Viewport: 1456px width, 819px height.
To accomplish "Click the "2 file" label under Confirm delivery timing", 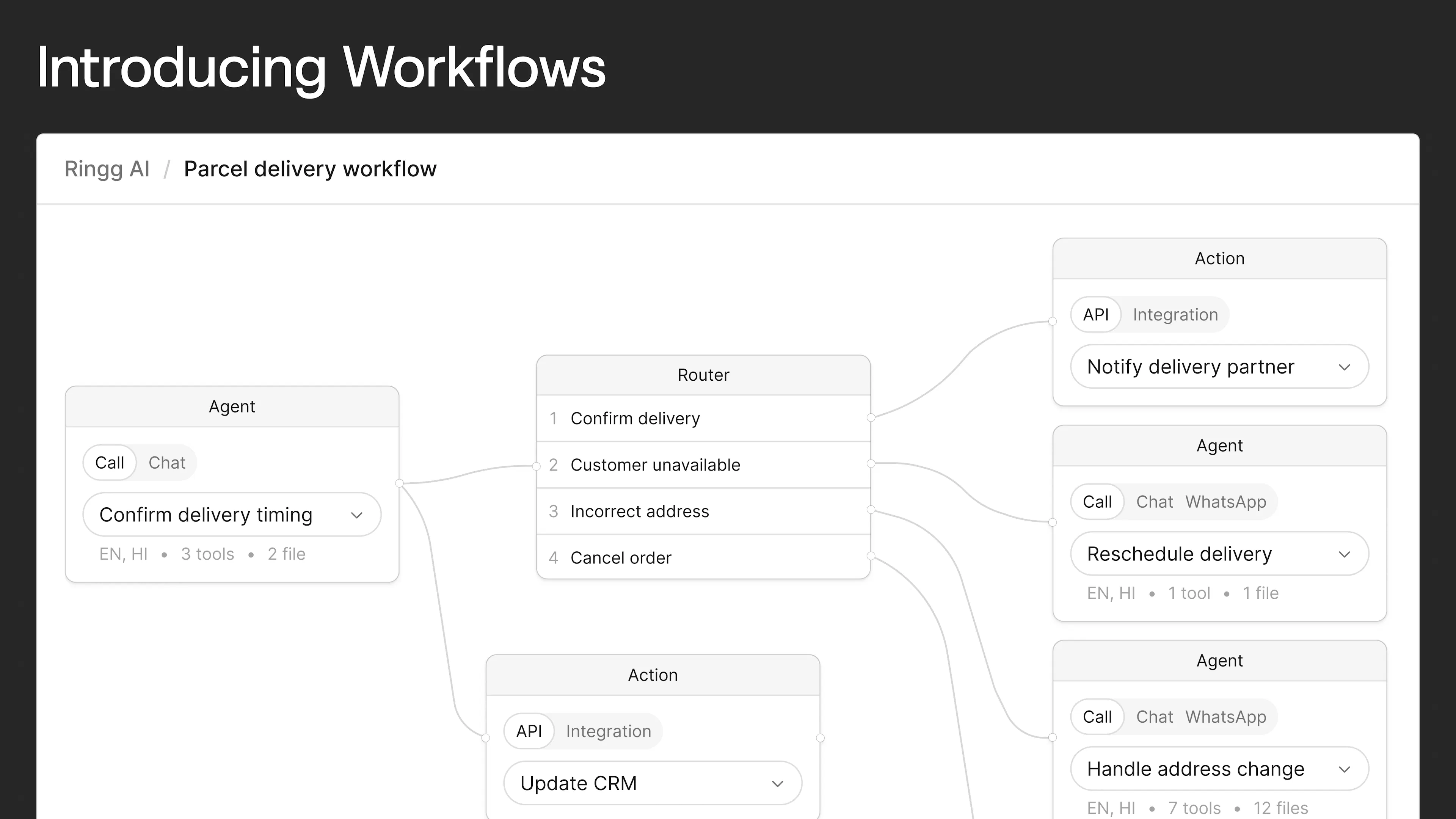I will [287, 554].
